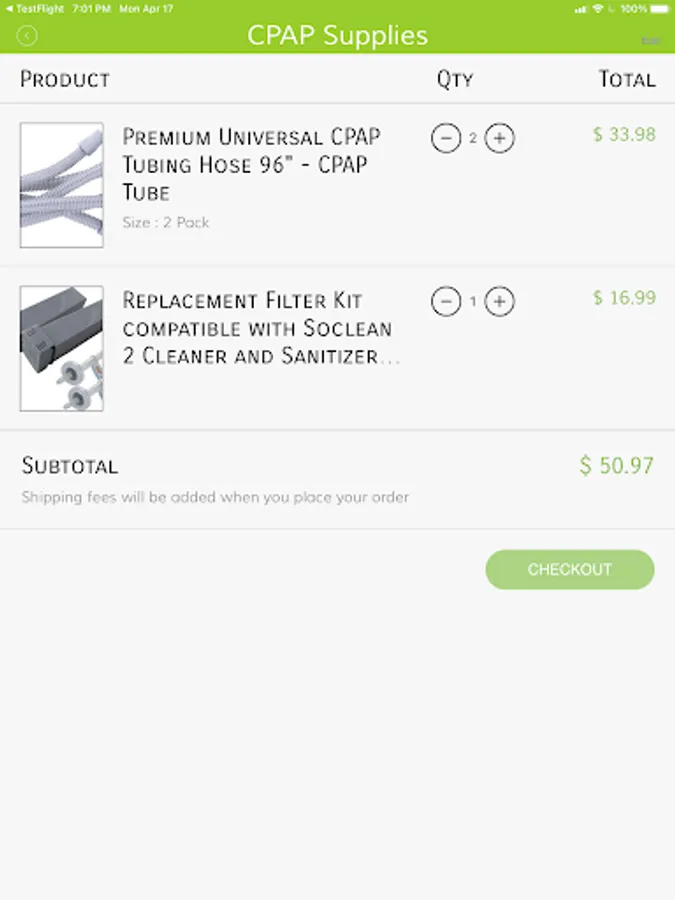The width and height of the screenshot is (675, 900).
Task: Tap Edit in the top bar
Action: 651,41
